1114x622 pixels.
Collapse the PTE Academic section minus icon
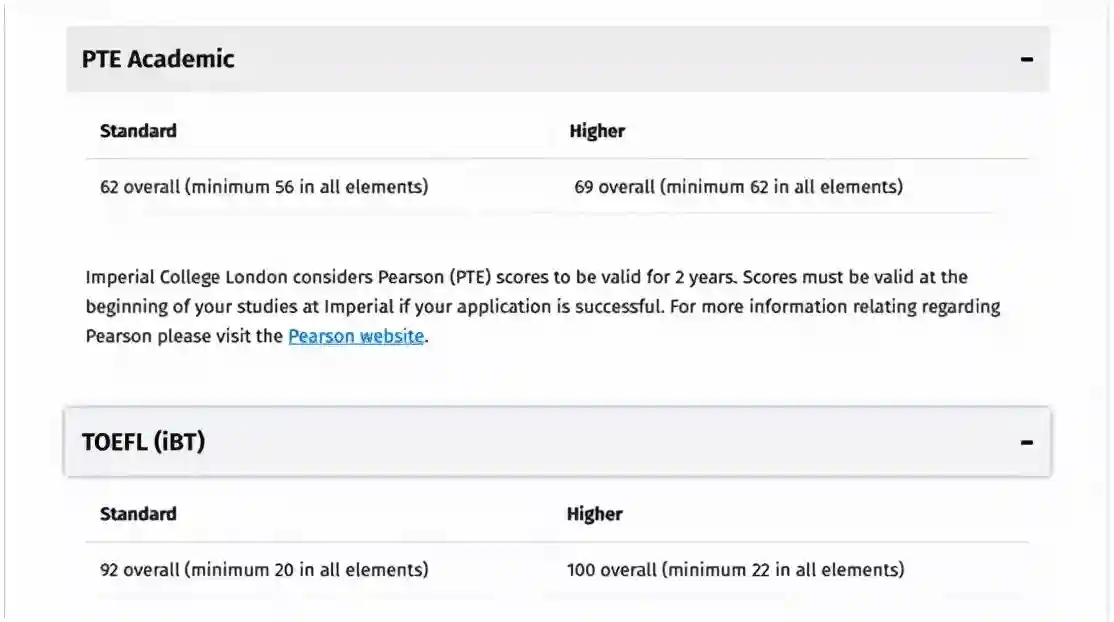click(1026, 60)
